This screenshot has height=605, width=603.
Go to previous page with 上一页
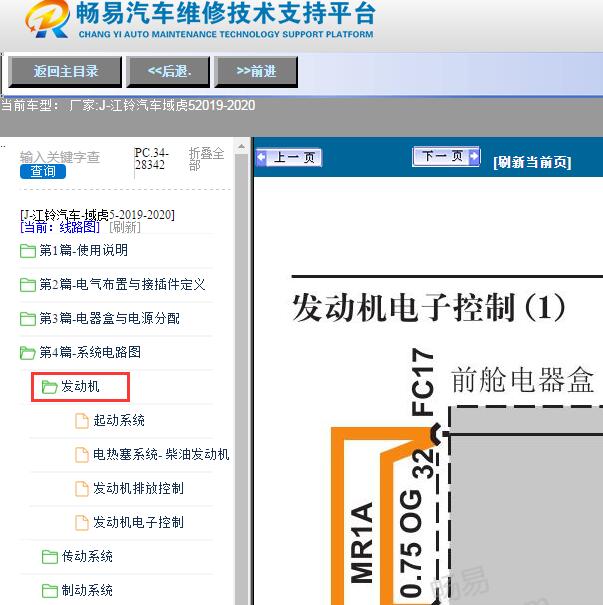tap(289, 157)
